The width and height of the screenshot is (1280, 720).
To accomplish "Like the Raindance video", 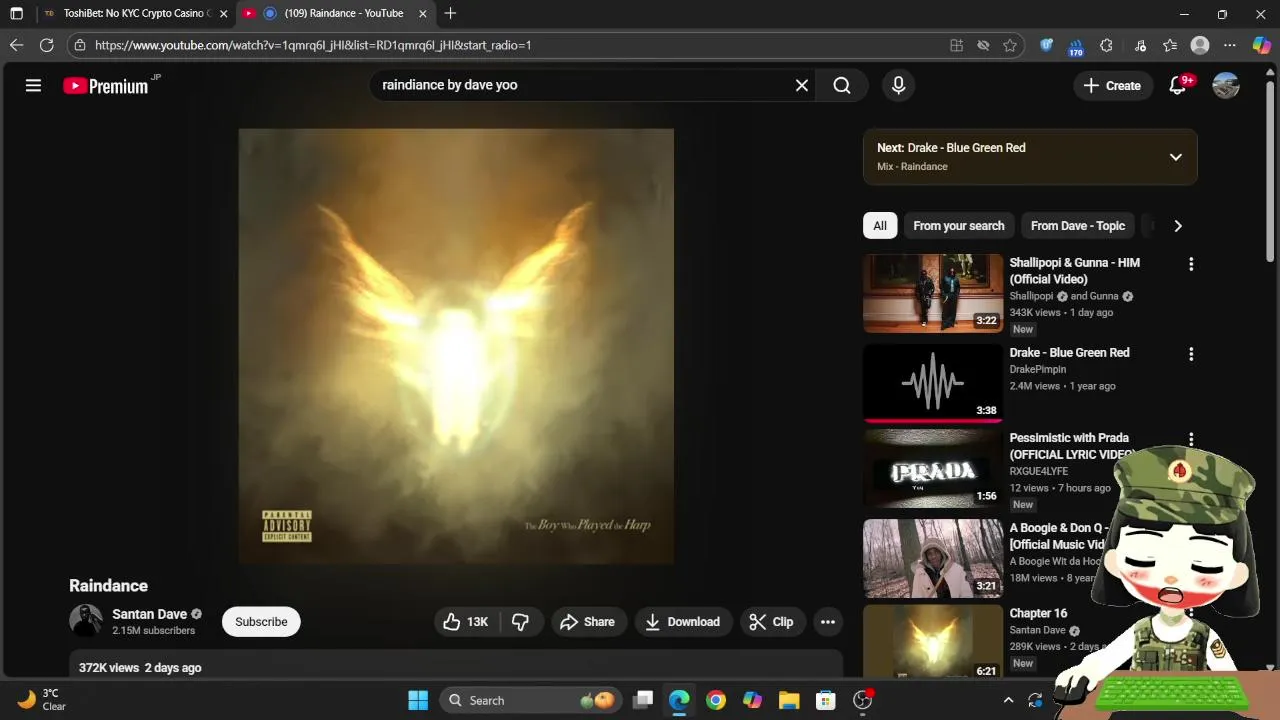I will point(466,622).
